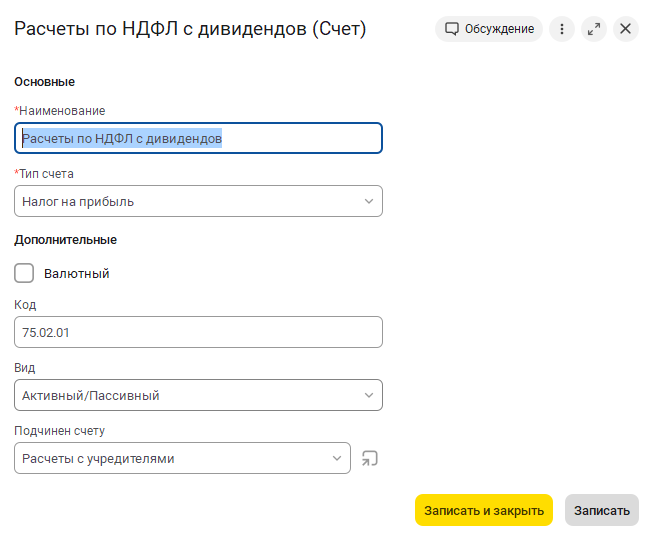Open the linked parent account card icon
653x540 pixels.
point(370,459)
